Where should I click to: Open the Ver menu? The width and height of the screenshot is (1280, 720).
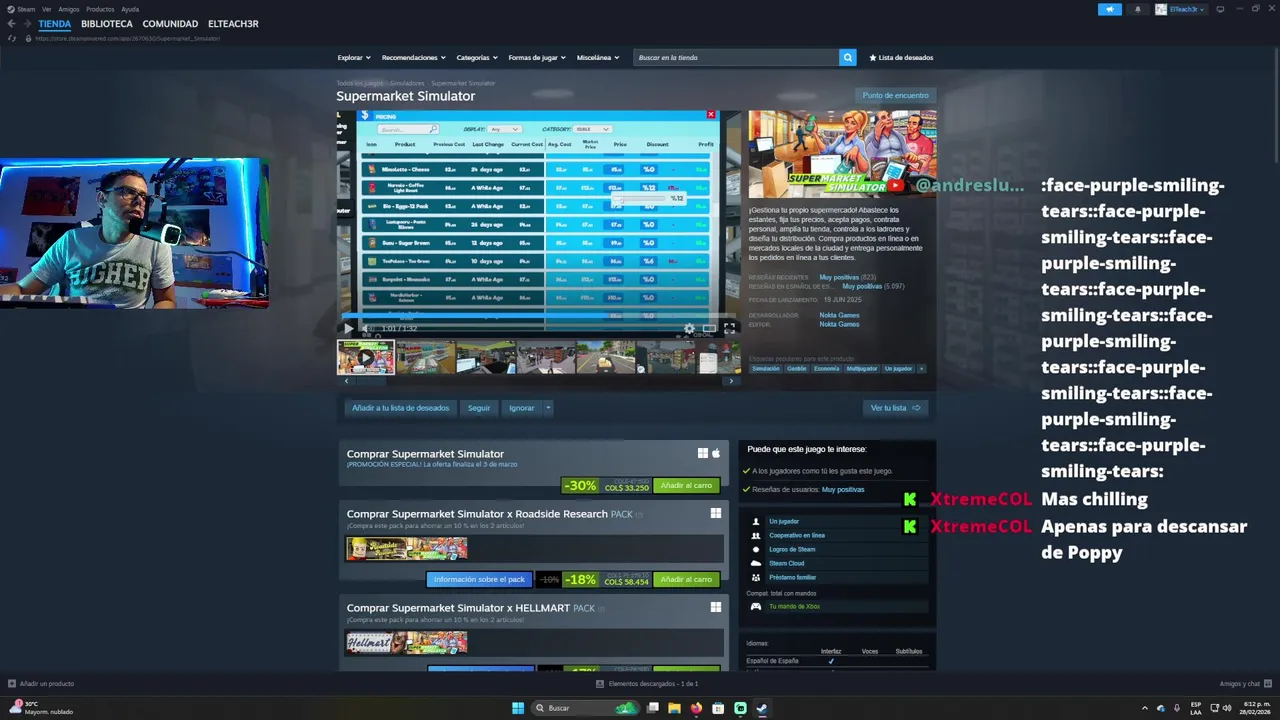coord(47,9)
